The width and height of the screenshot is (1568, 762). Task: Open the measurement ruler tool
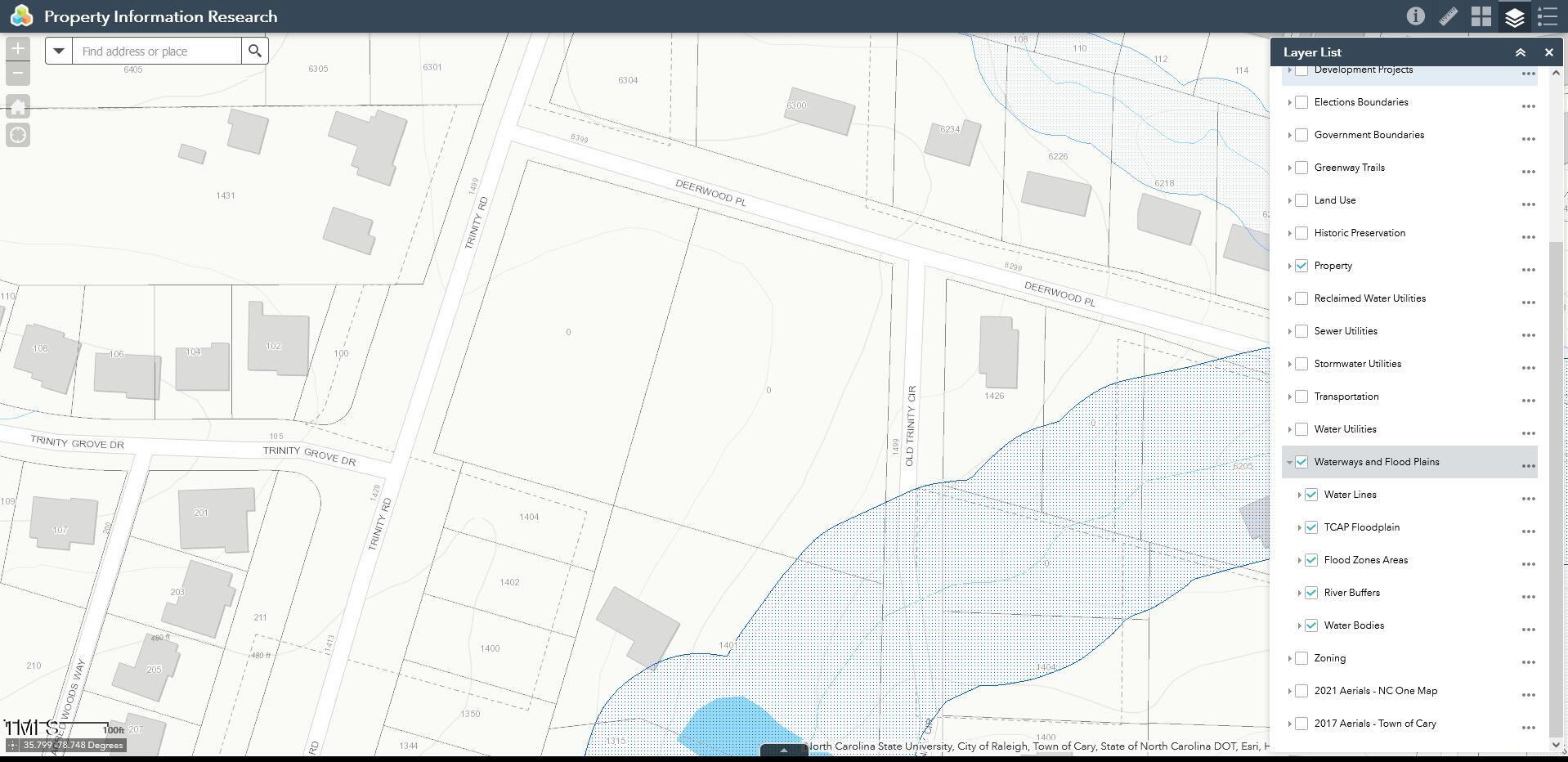pos(1448,16)
